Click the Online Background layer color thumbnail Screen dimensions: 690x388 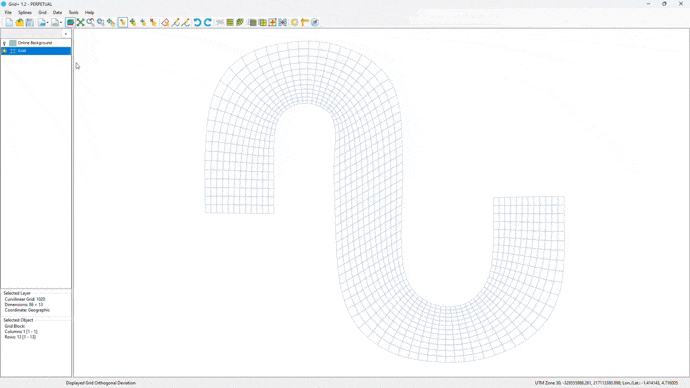[13, 43]
